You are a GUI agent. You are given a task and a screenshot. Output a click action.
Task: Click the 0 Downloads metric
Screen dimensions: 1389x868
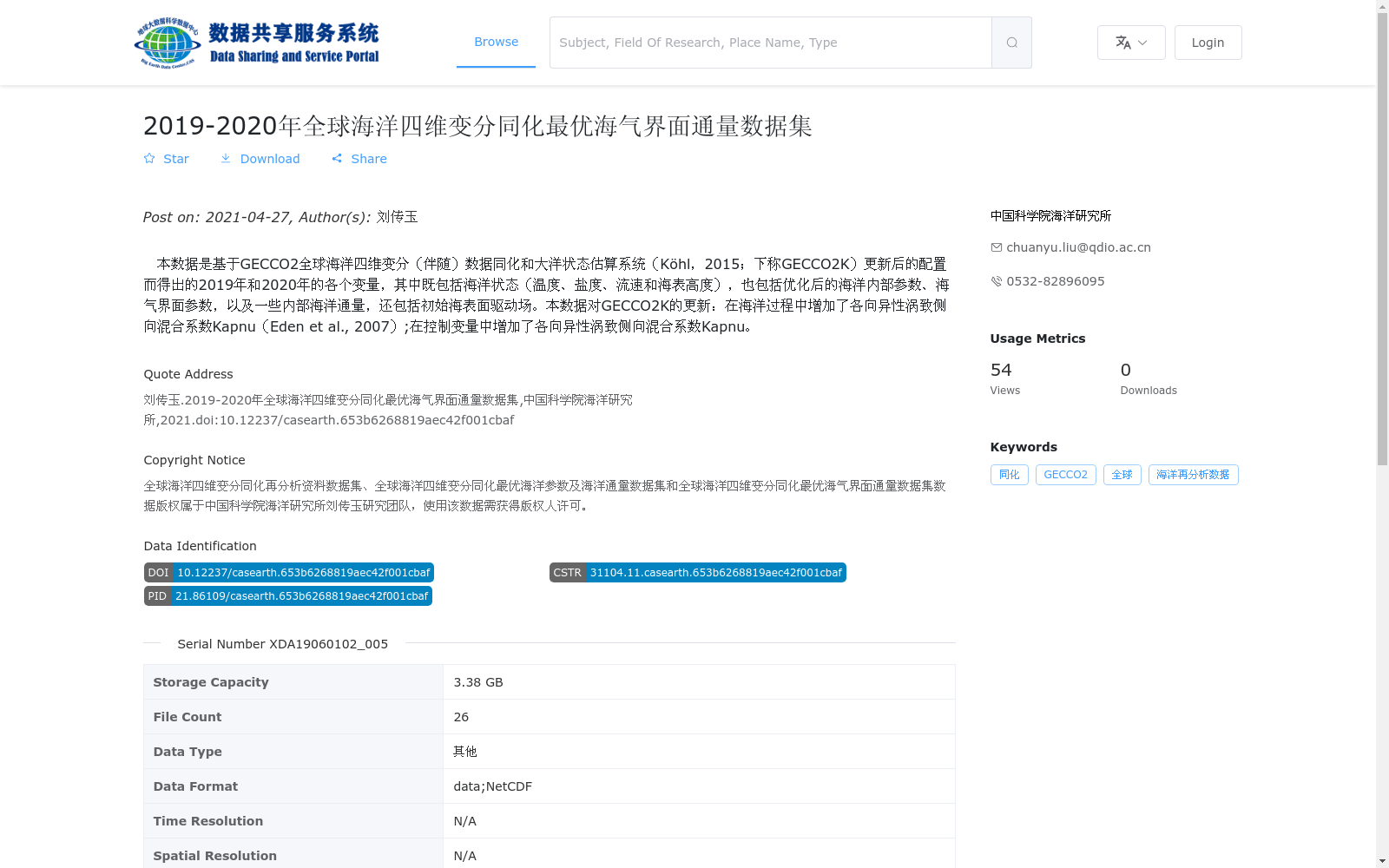pyautogui.click(x=1149, y=378)
